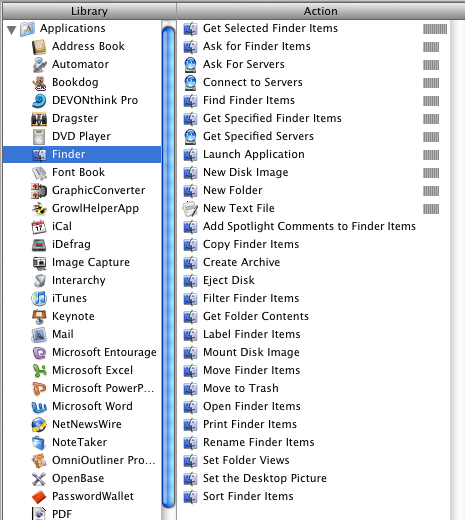Image resolution: width=465 pixels, height=520 pixels.
Task: Click the DVD Player icon
Action: click(x=39, y=137)
